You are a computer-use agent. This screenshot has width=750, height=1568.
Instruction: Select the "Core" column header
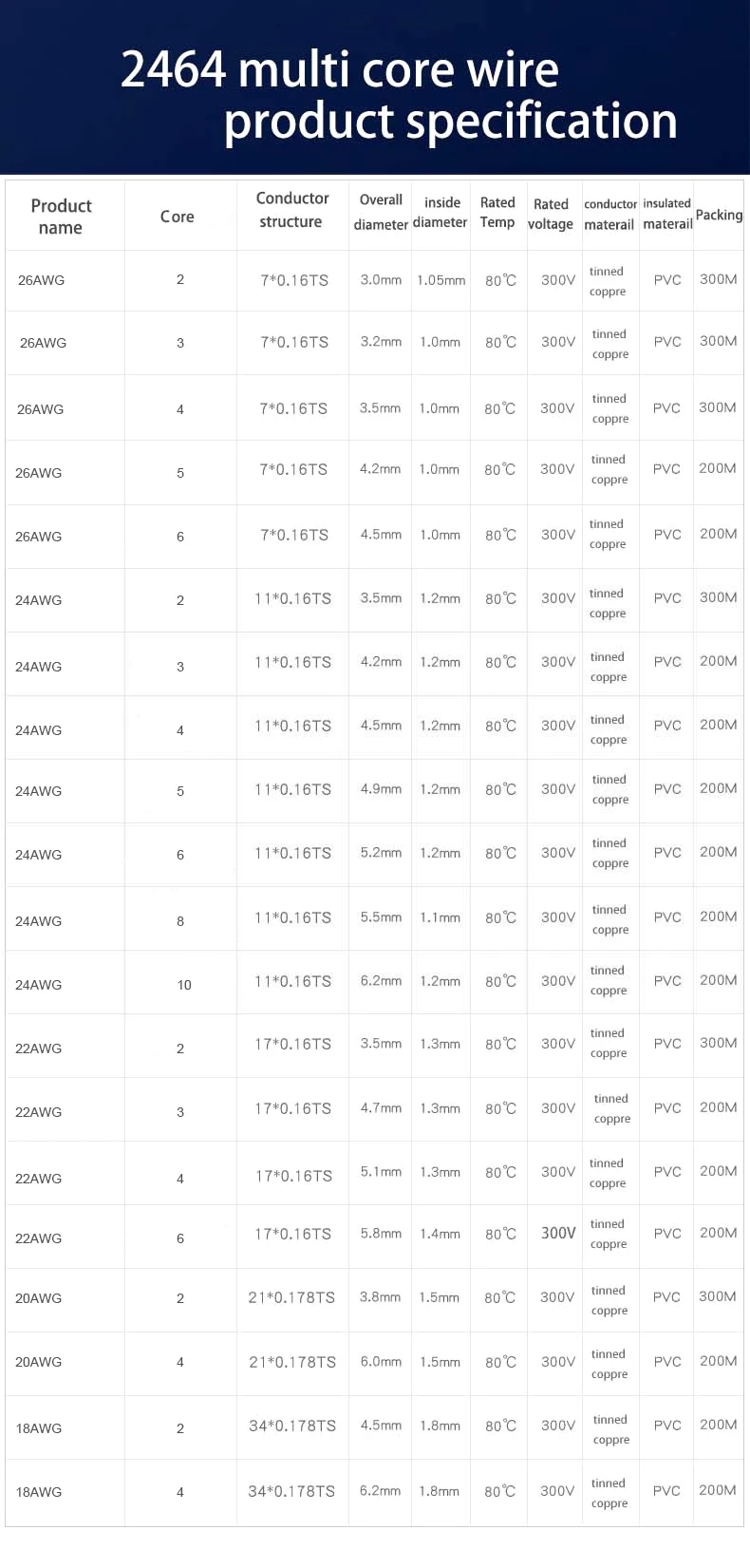tap(178, 217)
